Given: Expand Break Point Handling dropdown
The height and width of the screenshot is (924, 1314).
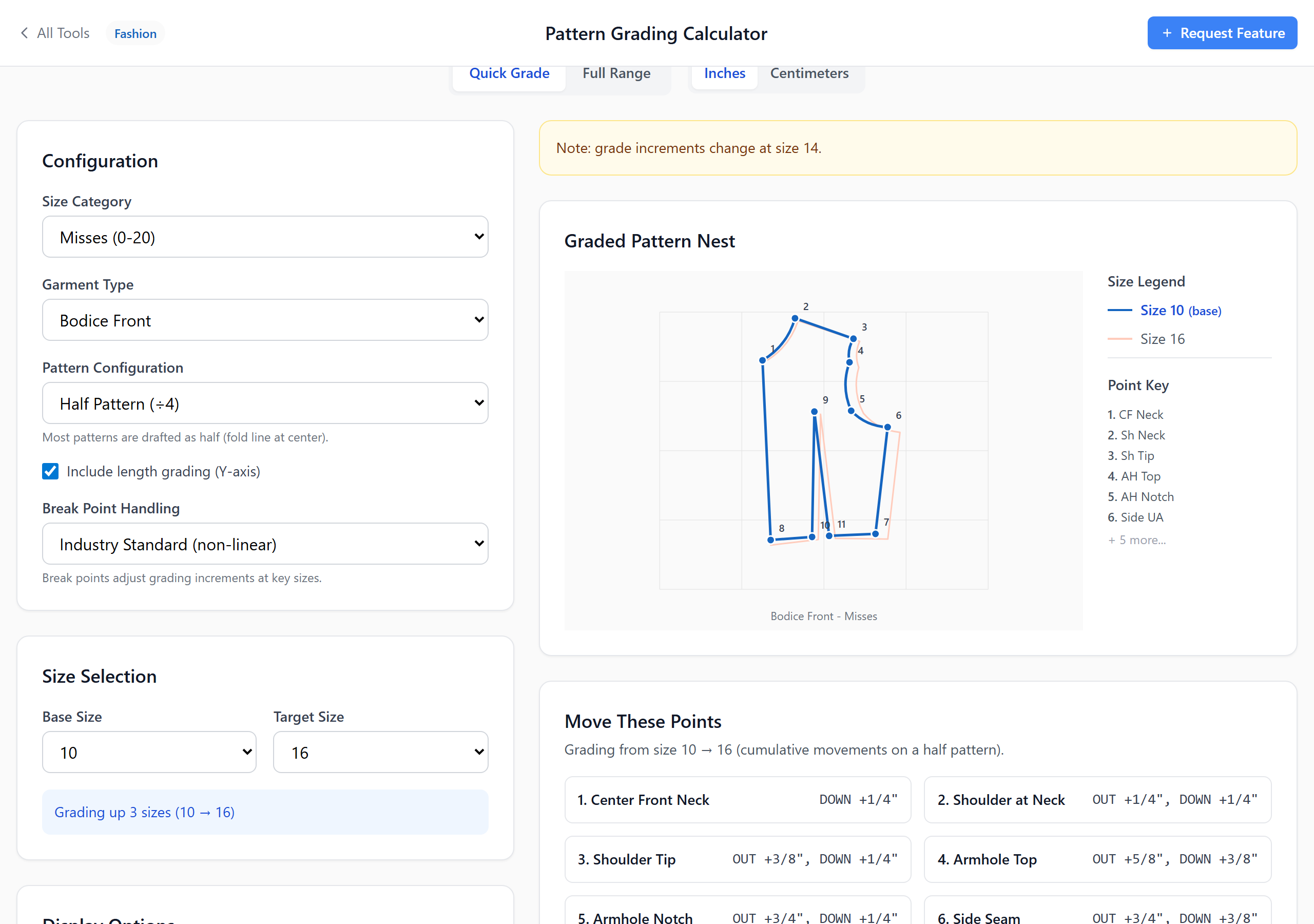Looking at the screenshot, I should click(265, 544).
